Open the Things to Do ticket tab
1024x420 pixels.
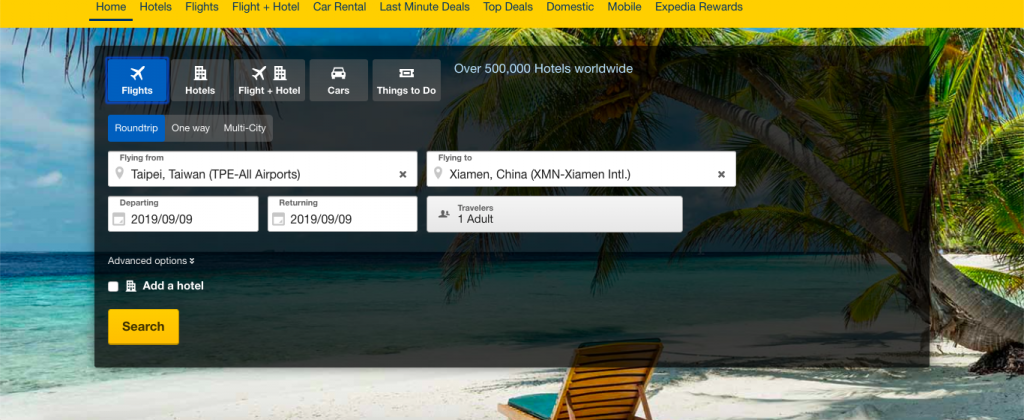(406, 80)
